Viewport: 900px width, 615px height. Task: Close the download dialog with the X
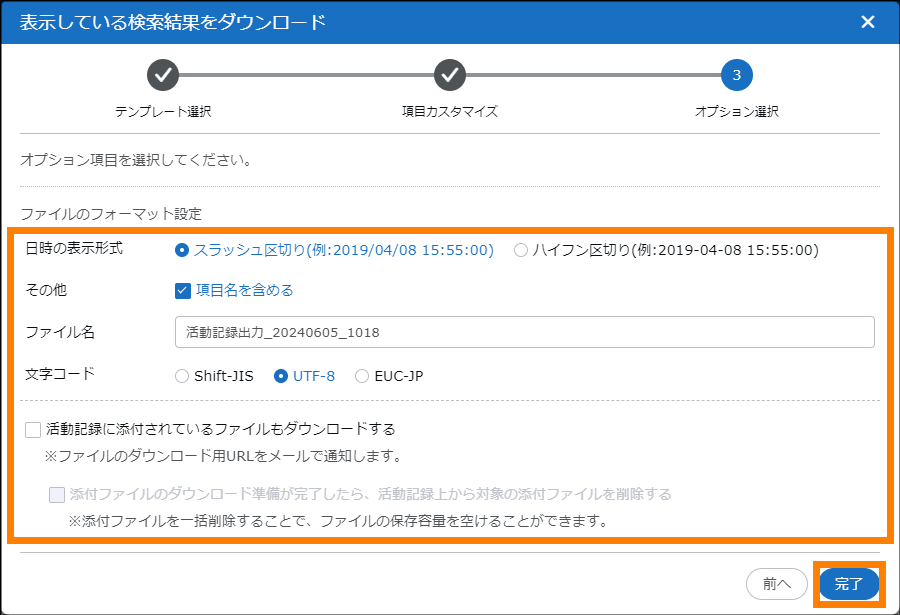pos(867,22)
